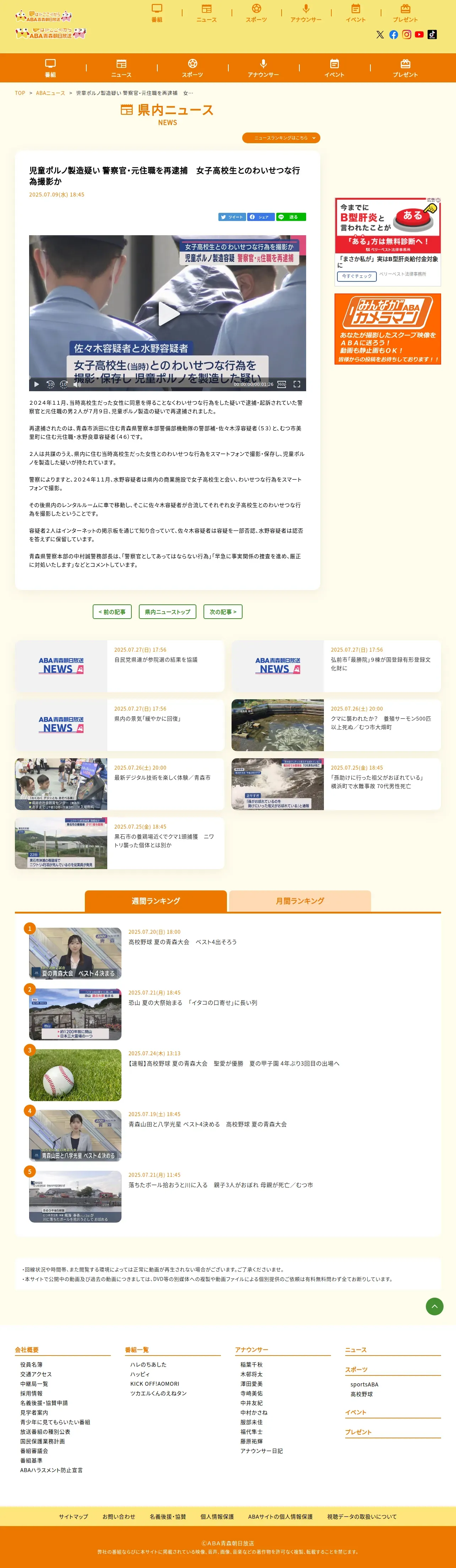Enter video fullscreen mode
The image size is (456, 1568).
[297, 384]
